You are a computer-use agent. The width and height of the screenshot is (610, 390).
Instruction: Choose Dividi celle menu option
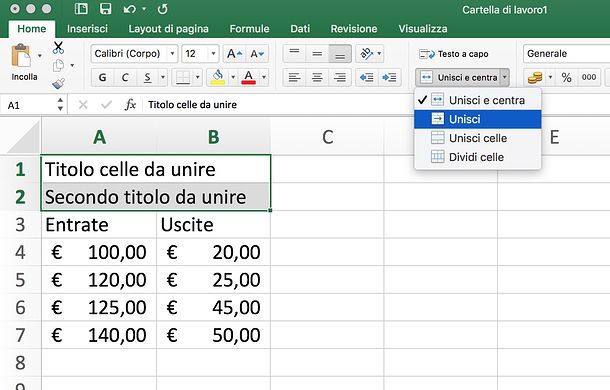tap(478, 157)
